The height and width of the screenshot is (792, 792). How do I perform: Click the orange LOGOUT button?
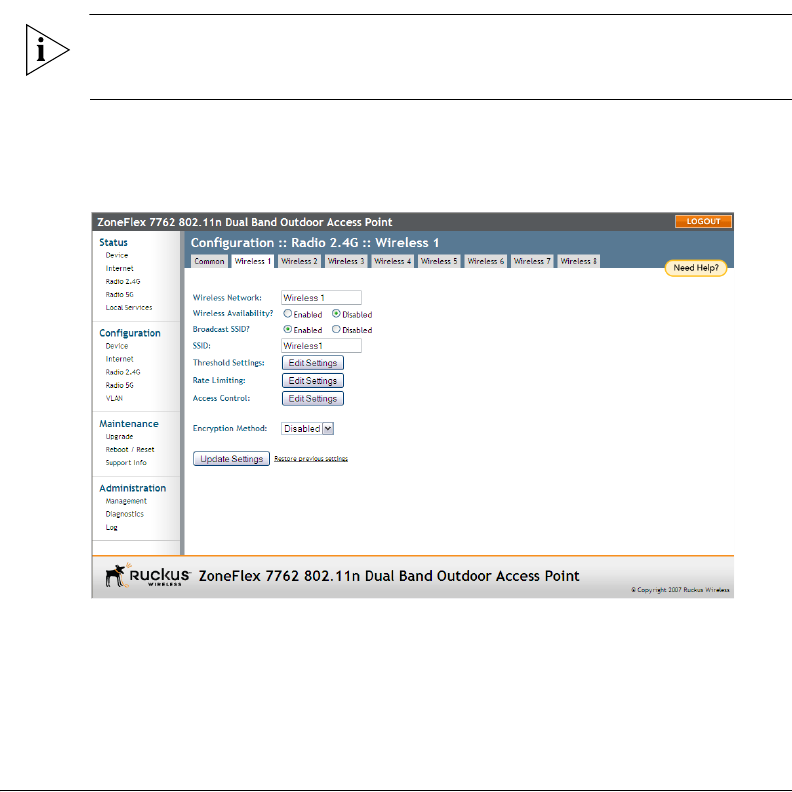coord(703,221)
